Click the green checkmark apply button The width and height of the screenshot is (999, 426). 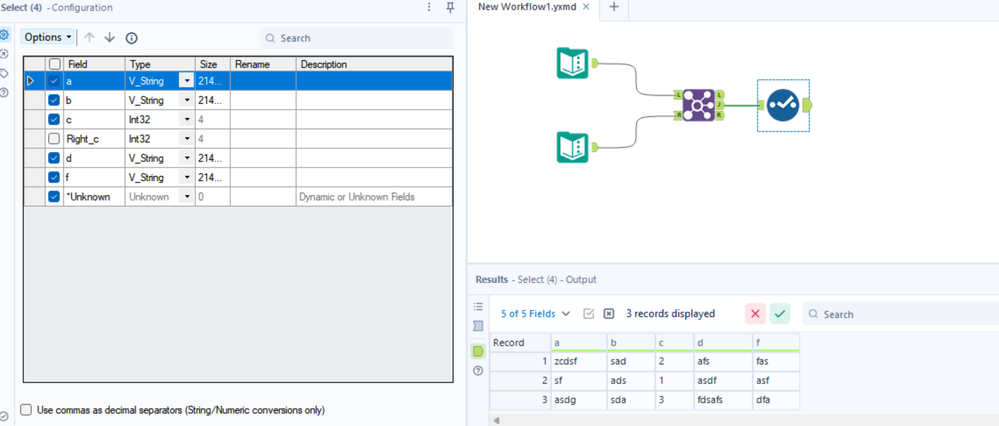(x=779, y=314)
